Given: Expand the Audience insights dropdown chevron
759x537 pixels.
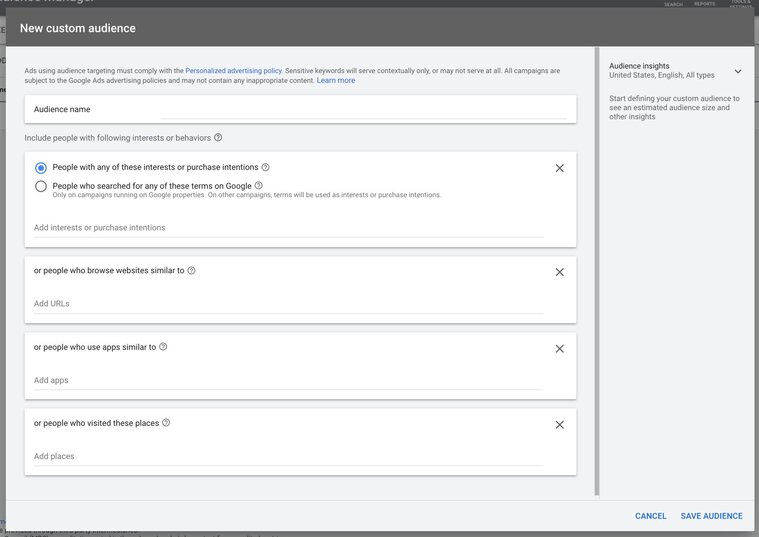Looking at the screenshot, I should [738, 71].
